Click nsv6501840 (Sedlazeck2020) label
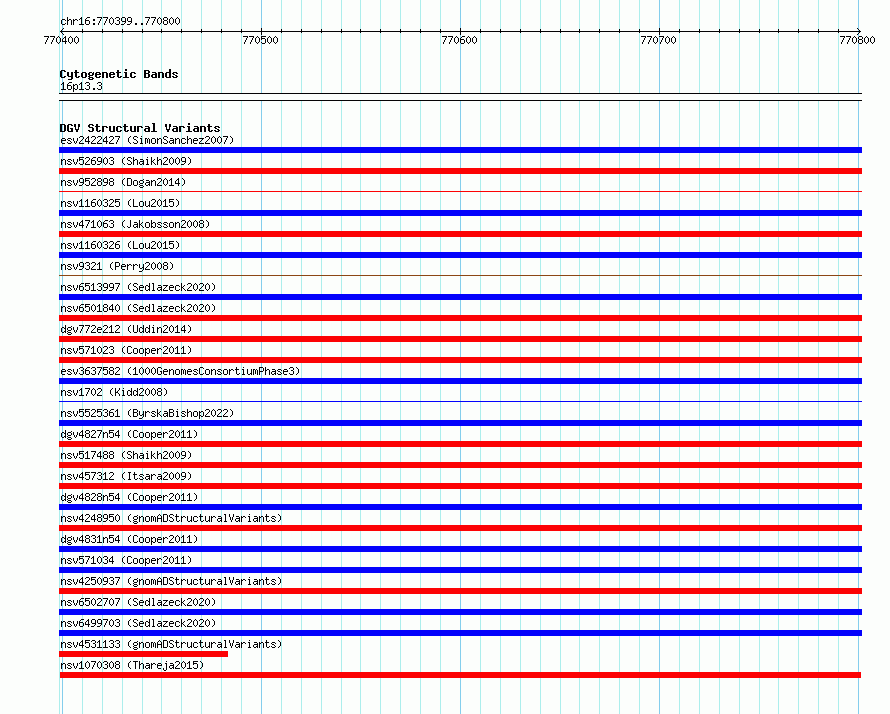Screen dimensions: 890x714 pos(138,308)
